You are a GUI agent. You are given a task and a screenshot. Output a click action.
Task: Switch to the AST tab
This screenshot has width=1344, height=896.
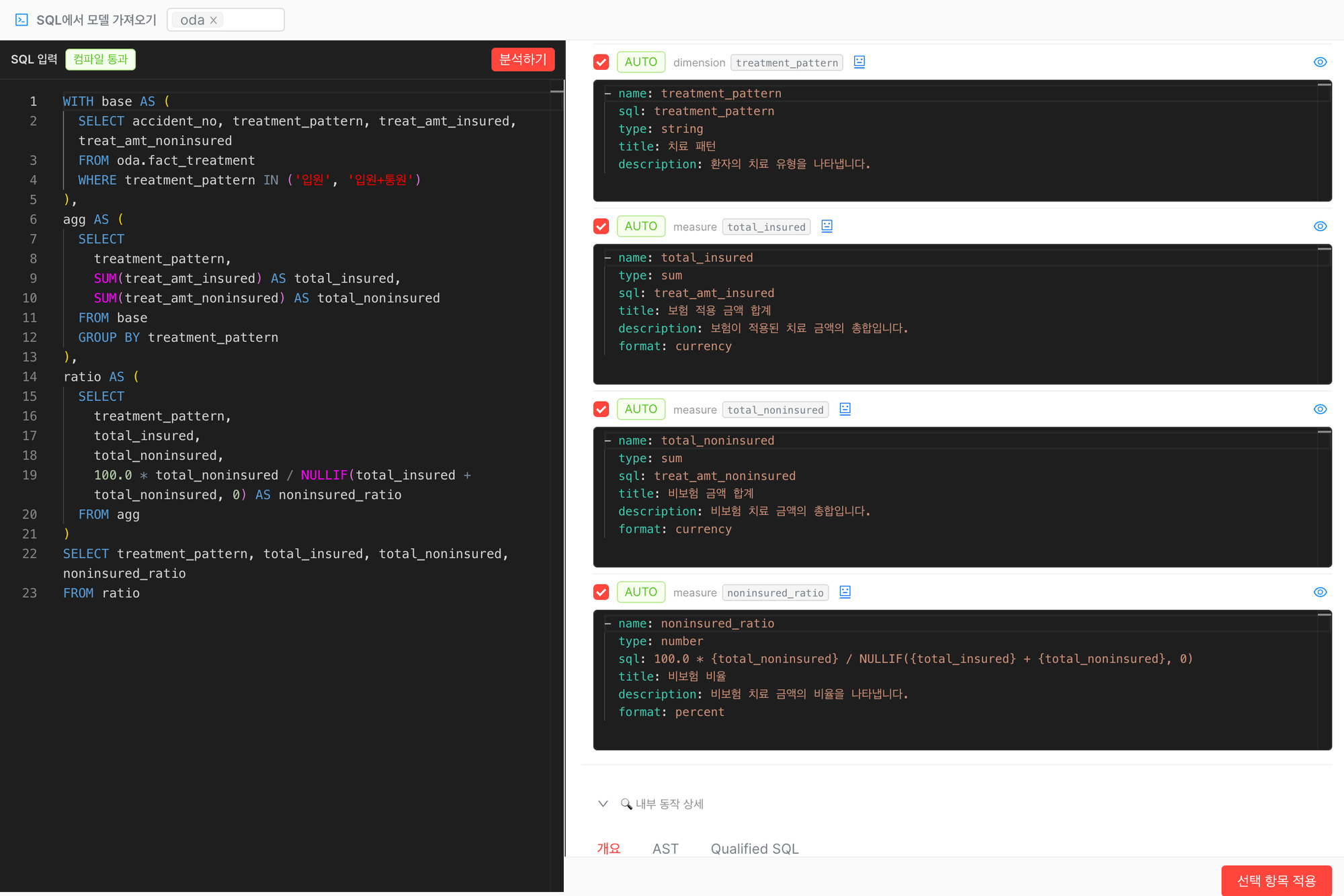click(x=665, y=848)
